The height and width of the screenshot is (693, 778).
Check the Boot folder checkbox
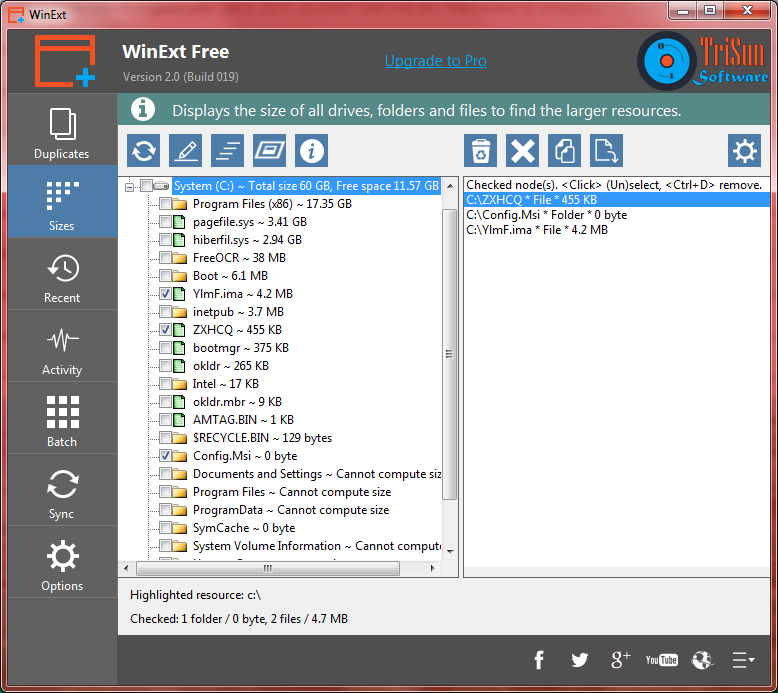[x=165, y=276]
